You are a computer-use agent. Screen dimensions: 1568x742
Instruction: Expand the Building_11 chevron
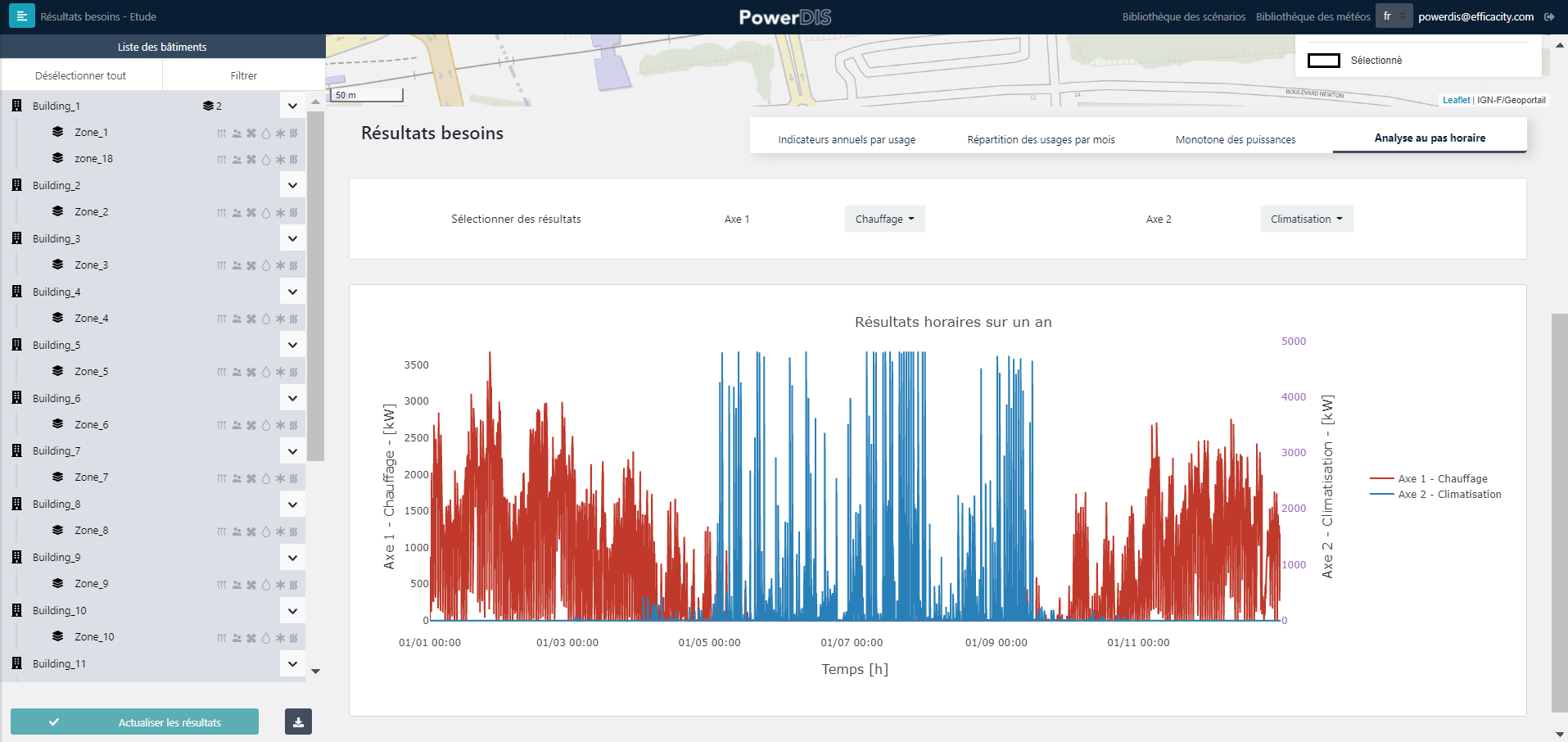(x=292, y=663)
